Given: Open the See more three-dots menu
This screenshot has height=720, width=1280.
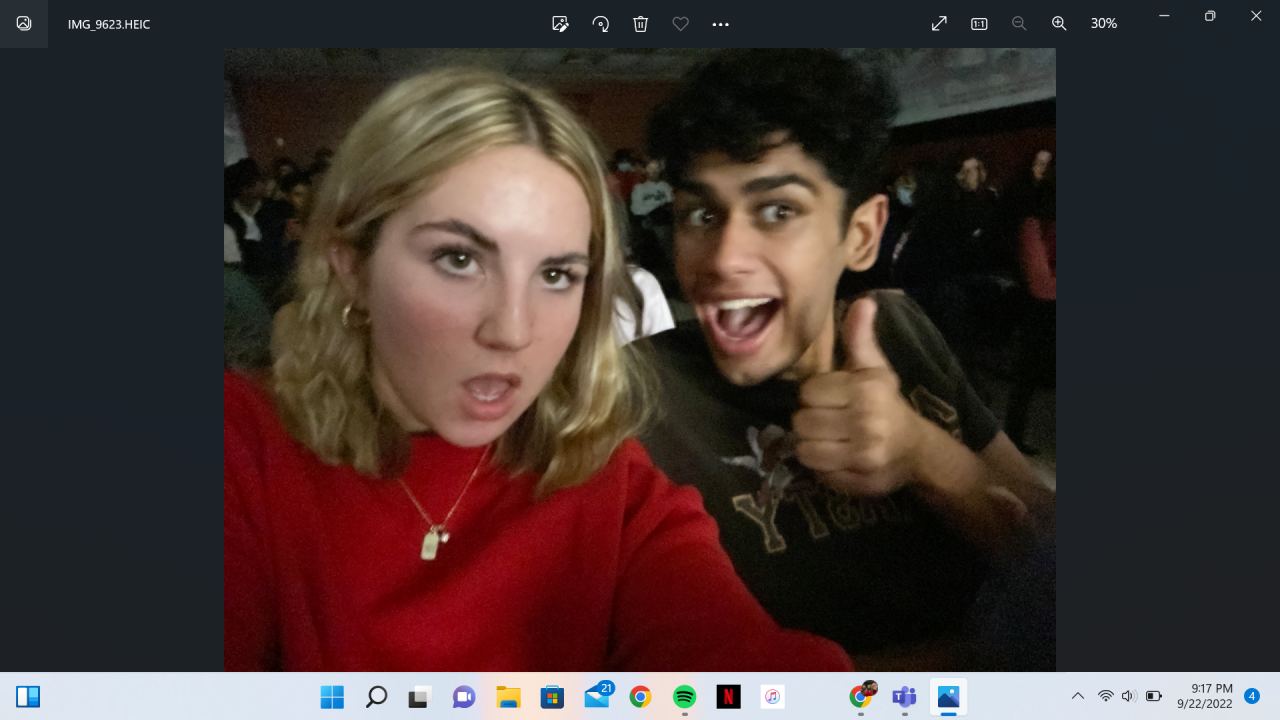Looking at the screenshot, I should (720, 24).
